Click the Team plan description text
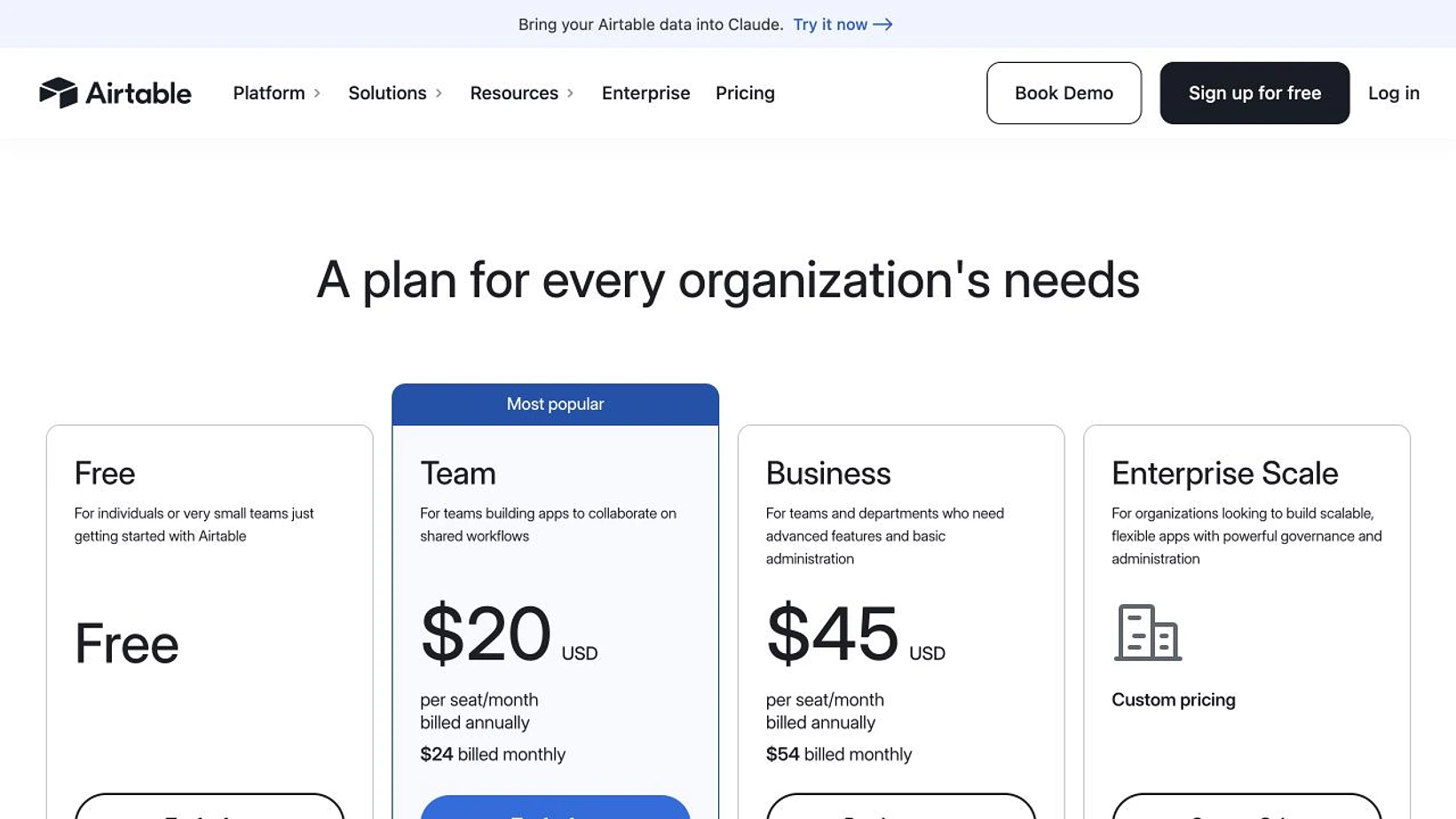The image size is (1456, 819). click(548, 524)
